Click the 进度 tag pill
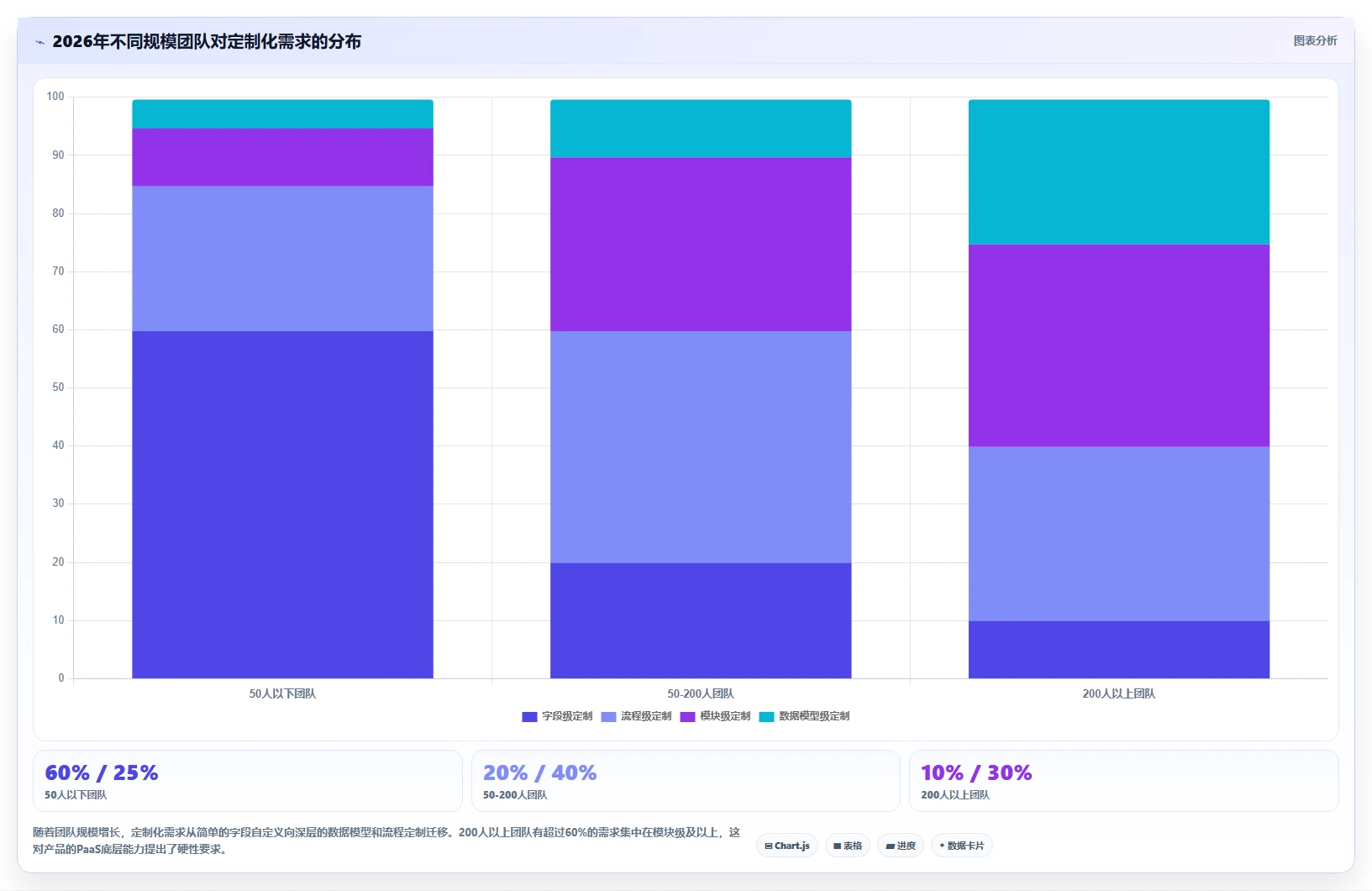 pyautogui.click(x=901, y=846)
